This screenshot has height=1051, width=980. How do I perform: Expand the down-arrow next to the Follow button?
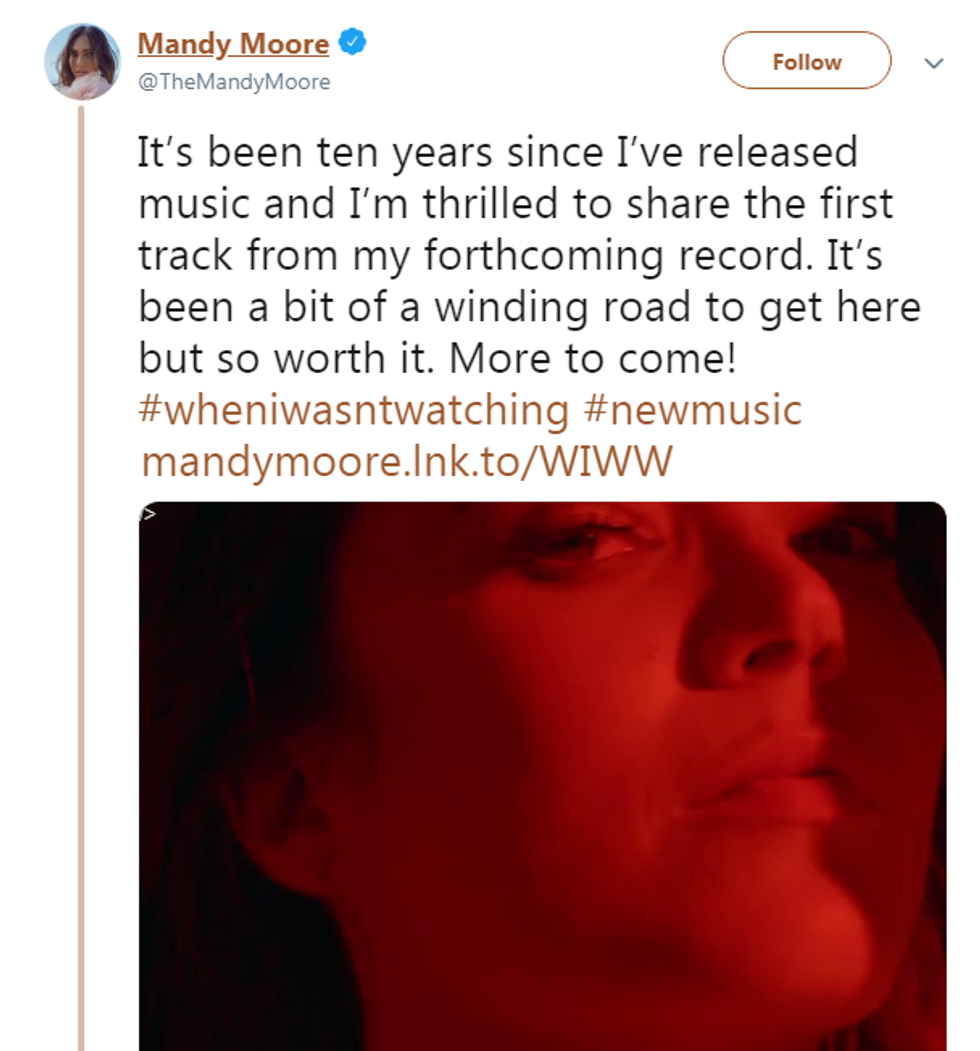[x=934, y=62]
